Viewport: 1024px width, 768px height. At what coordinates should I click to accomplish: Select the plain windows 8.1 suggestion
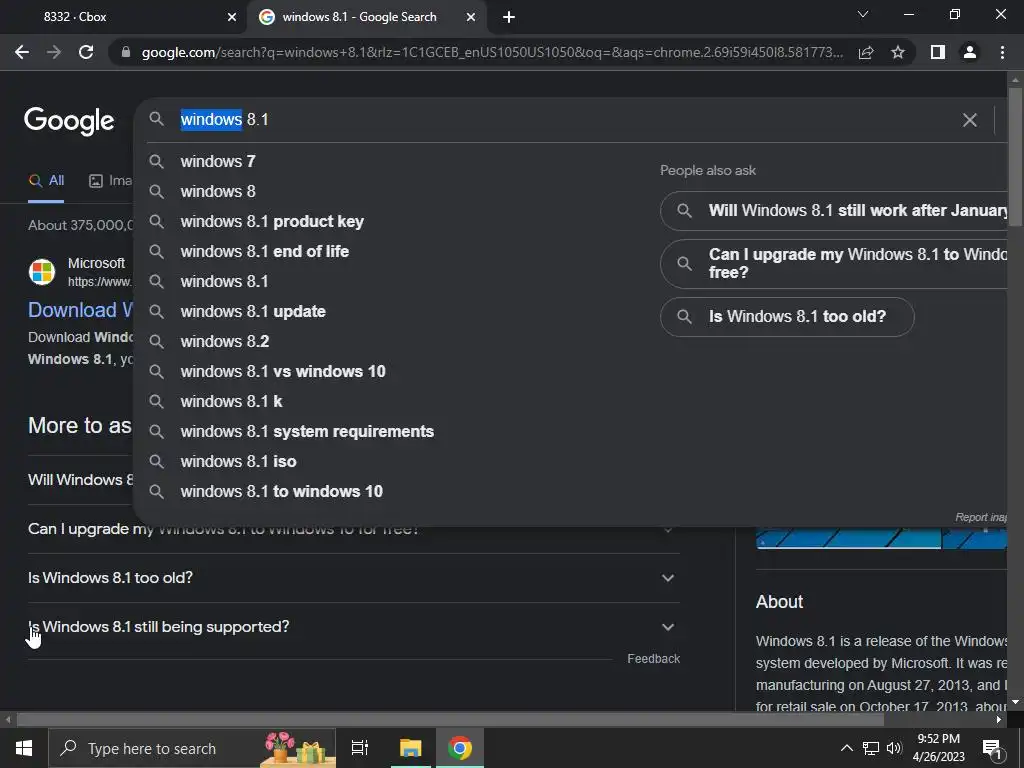[x=224, y=281]
